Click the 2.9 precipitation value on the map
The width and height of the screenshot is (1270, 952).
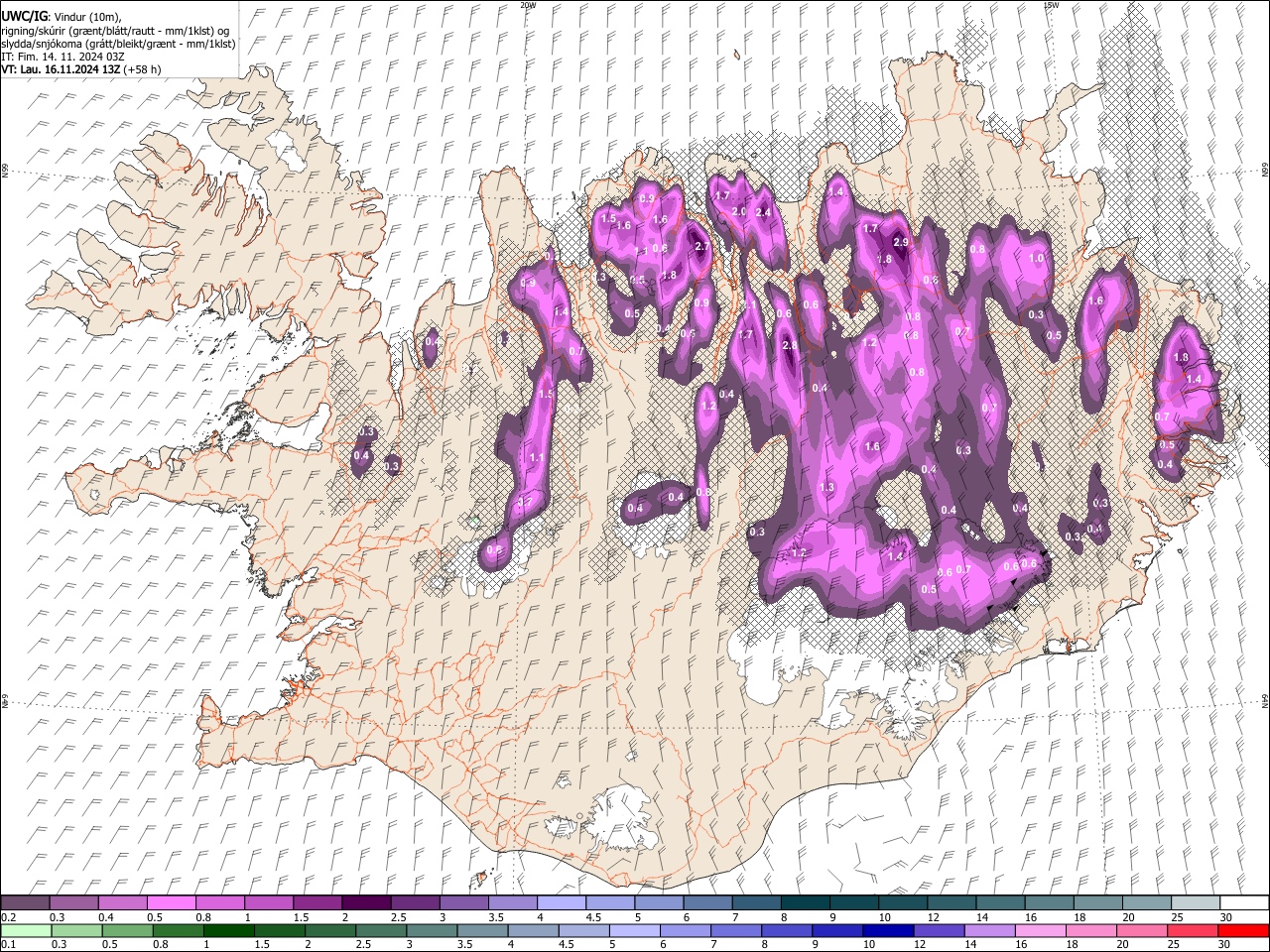[x=901, y=242]
